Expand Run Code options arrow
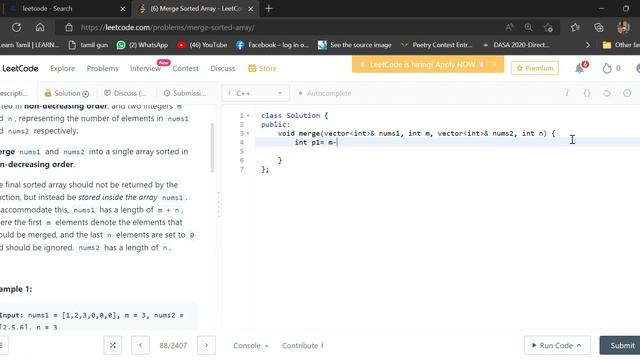 [579, 345]
